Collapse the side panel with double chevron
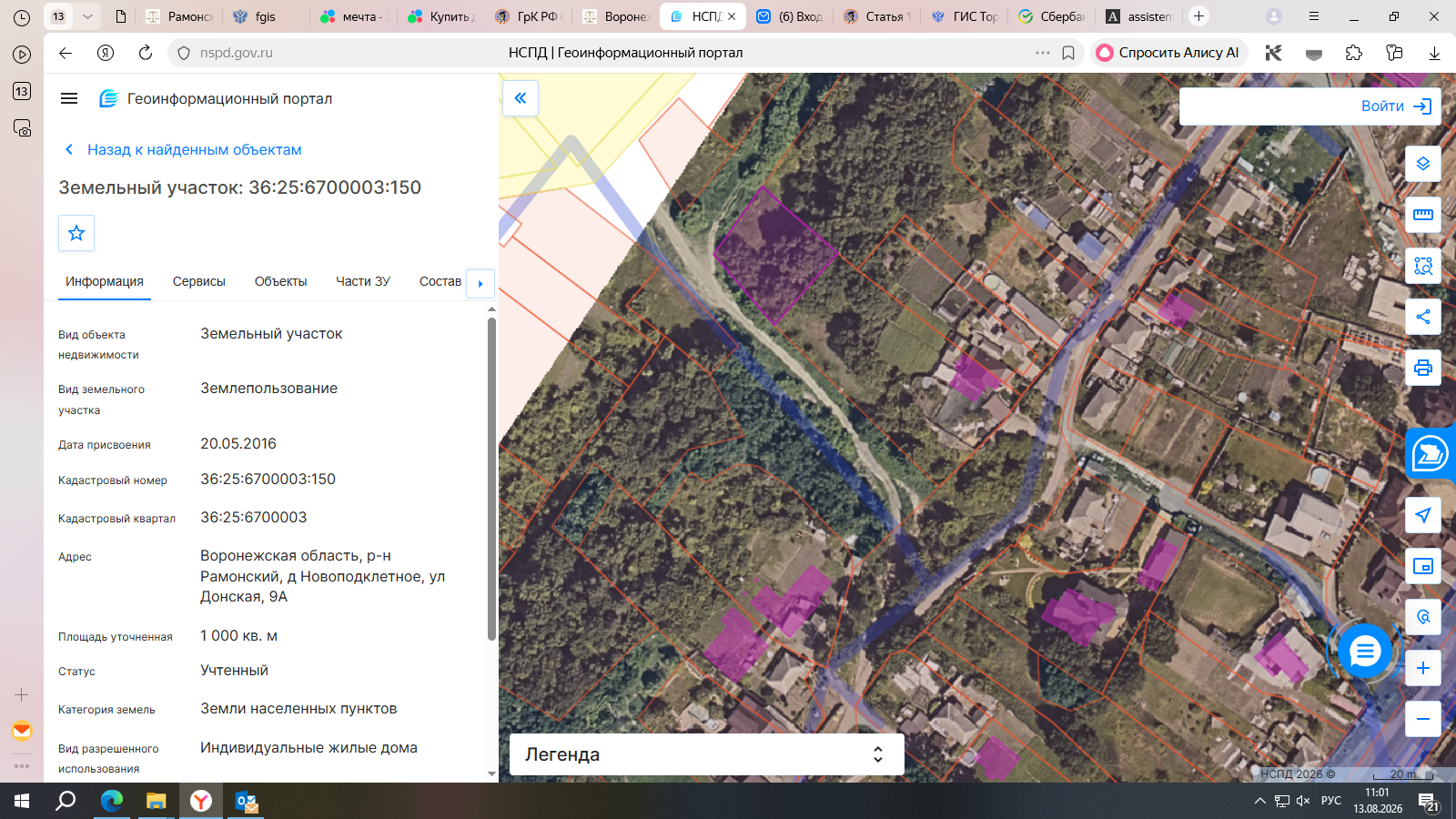This screenshot has width=1456, height=819. (x=521, y=98)
